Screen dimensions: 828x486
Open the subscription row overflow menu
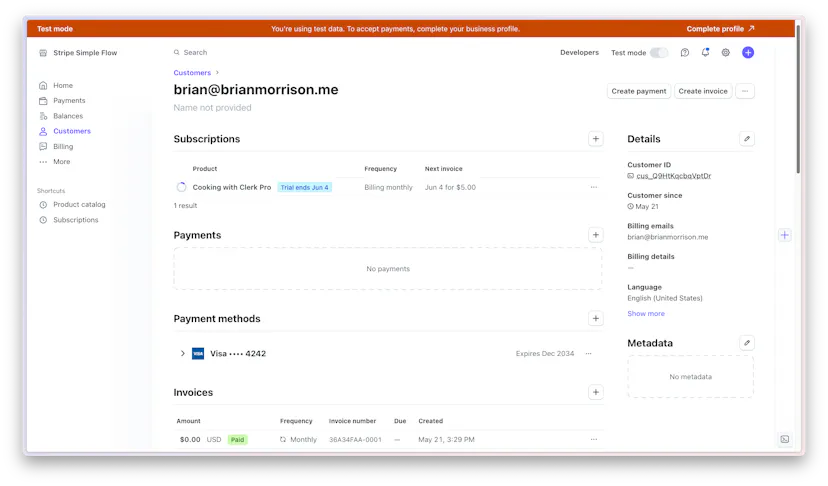coord(594,188)
